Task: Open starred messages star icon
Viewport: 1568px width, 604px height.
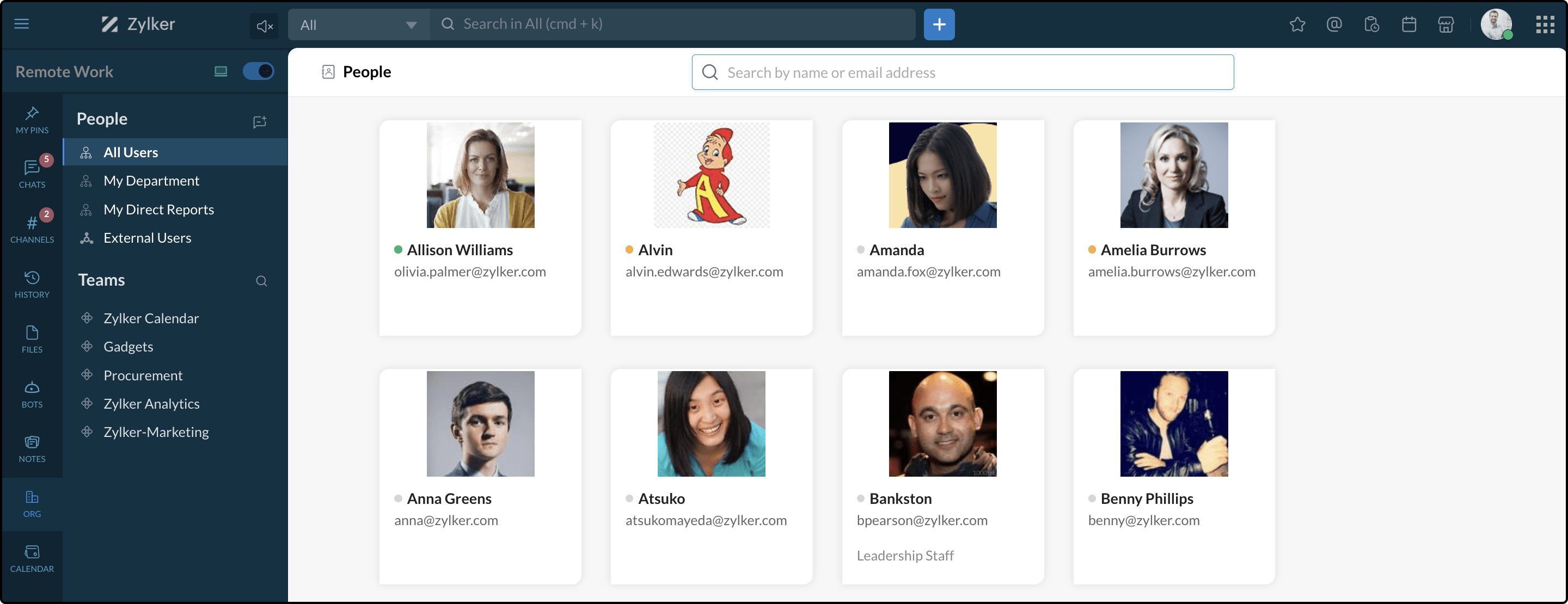Action: coord(1297,24)
